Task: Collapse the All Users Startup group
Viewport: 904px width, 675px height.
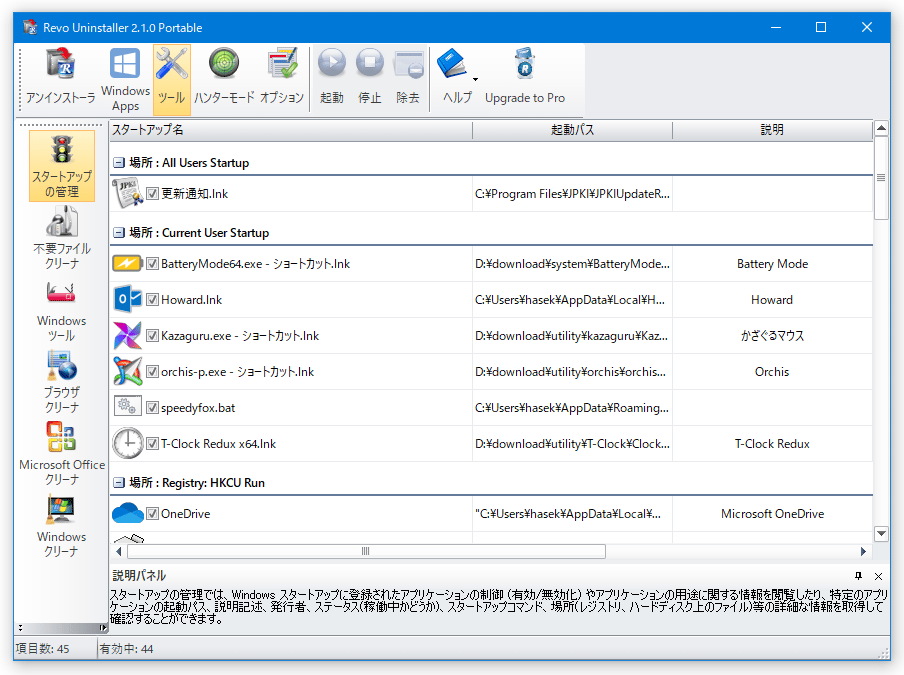Action: click(x=119, y=163)
